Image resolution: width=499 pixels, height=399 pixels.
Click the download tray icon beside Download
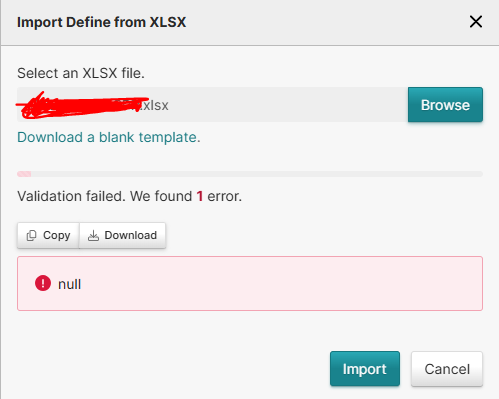coord(93,235)
